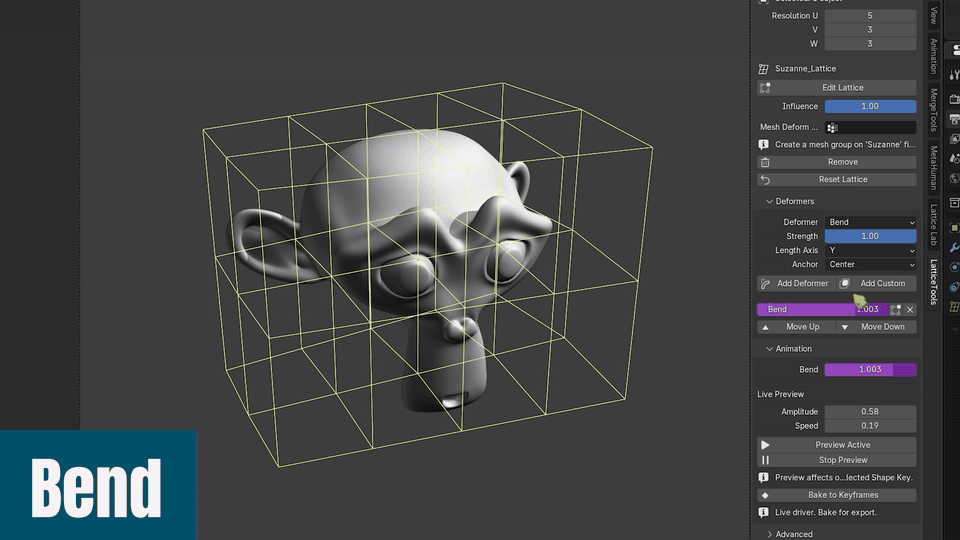
Task: Click the Reset Lattice button
Action: [837, 179]
